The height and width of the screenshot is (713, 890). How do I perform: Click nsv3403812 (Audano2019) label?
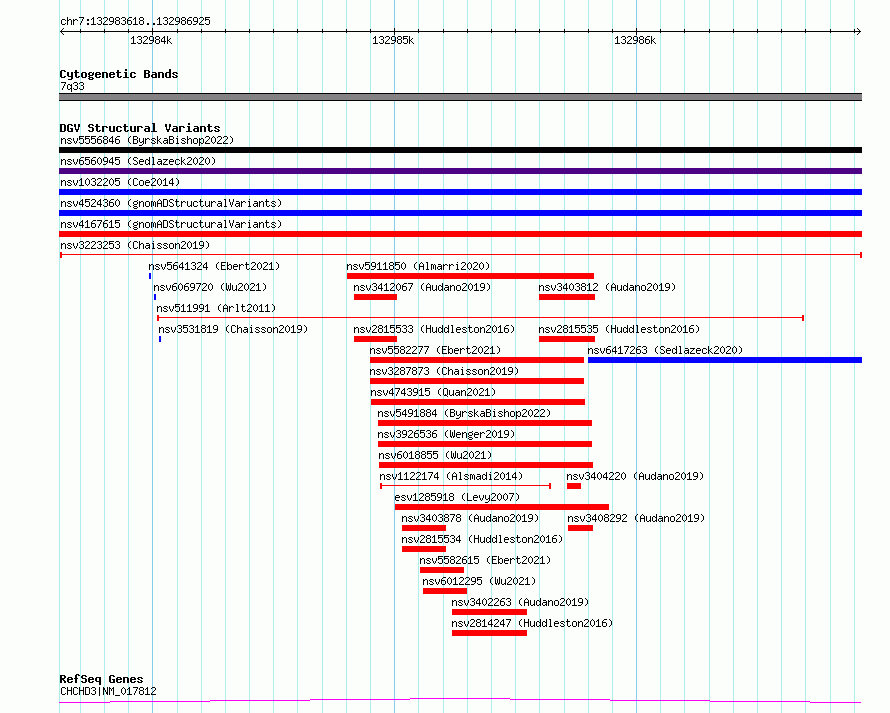tap(607, 287)
